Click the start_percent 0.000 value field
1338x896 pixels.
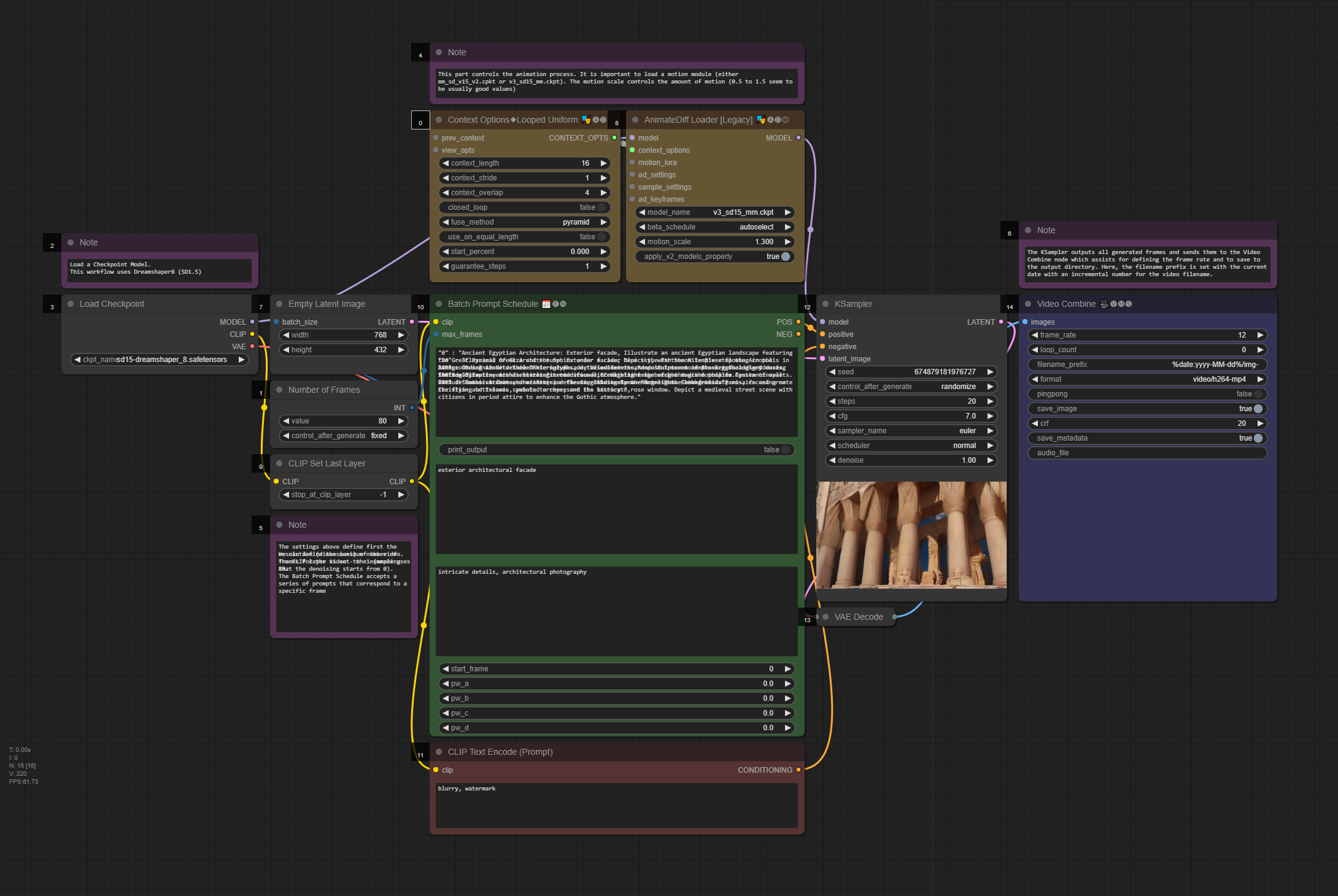(x=525, y=252)
